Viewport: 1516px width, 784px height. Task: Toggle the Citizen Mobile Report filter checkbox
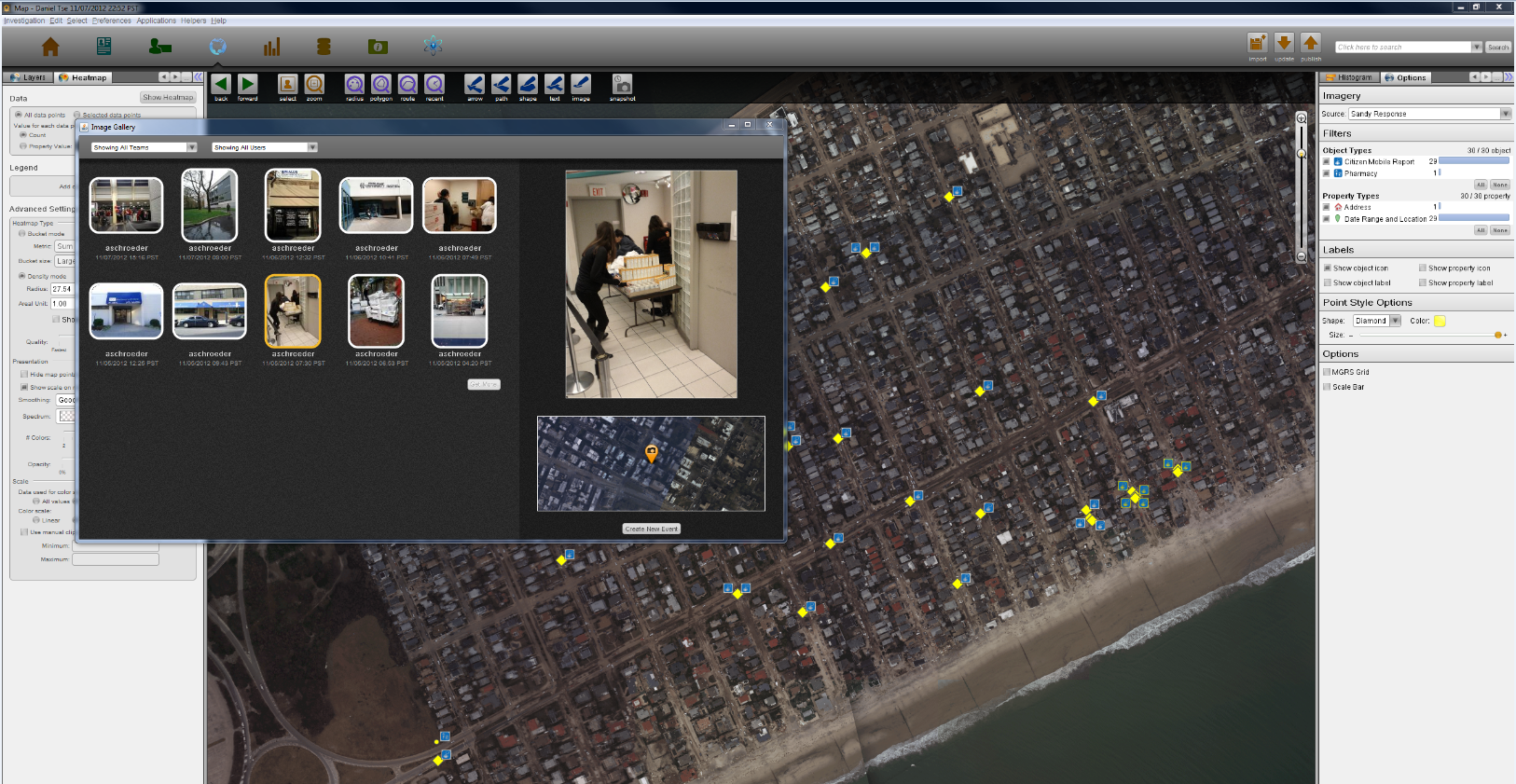tap(1326, 161)
